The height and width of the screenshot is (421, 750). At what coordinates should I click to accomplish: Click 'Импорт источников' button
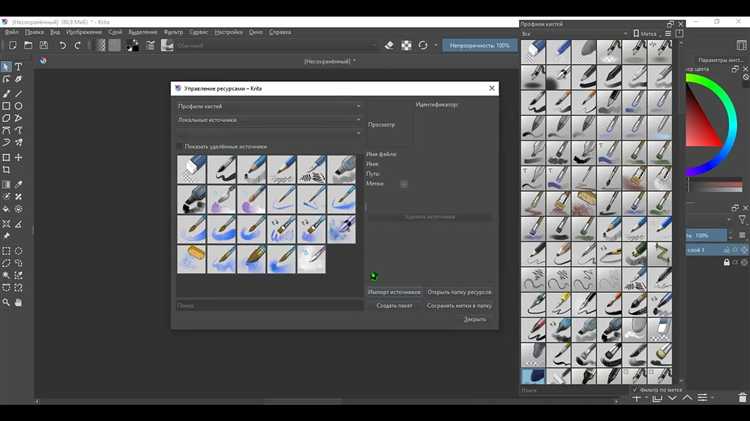tap(394, 292)
